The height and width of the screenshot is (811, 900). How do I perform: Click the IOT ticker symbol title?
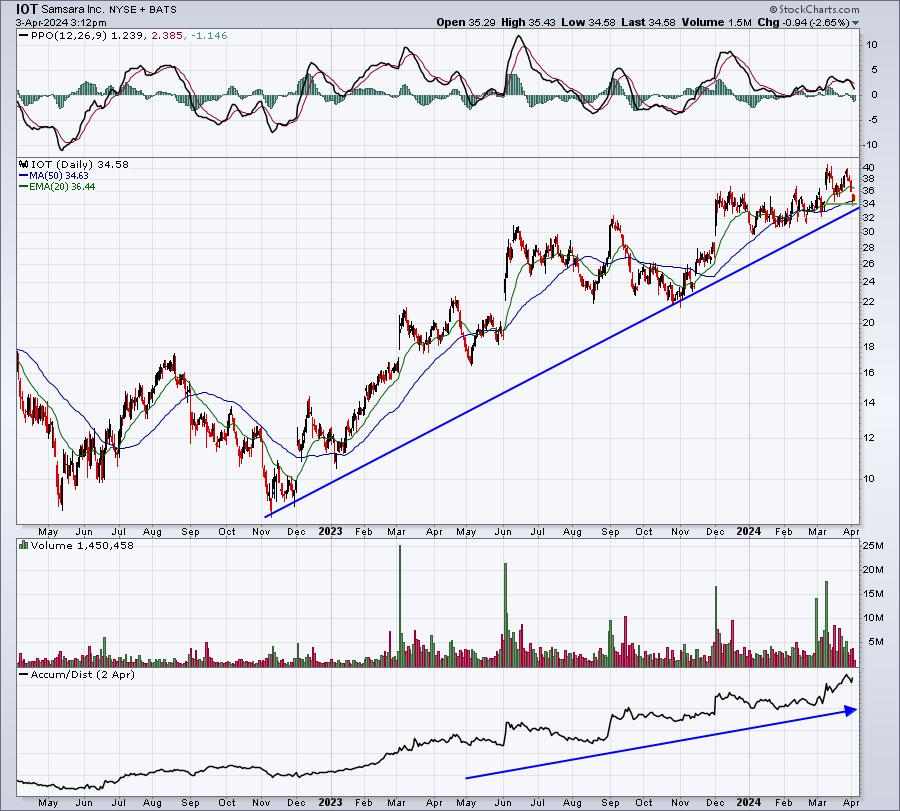coord(26,9)
